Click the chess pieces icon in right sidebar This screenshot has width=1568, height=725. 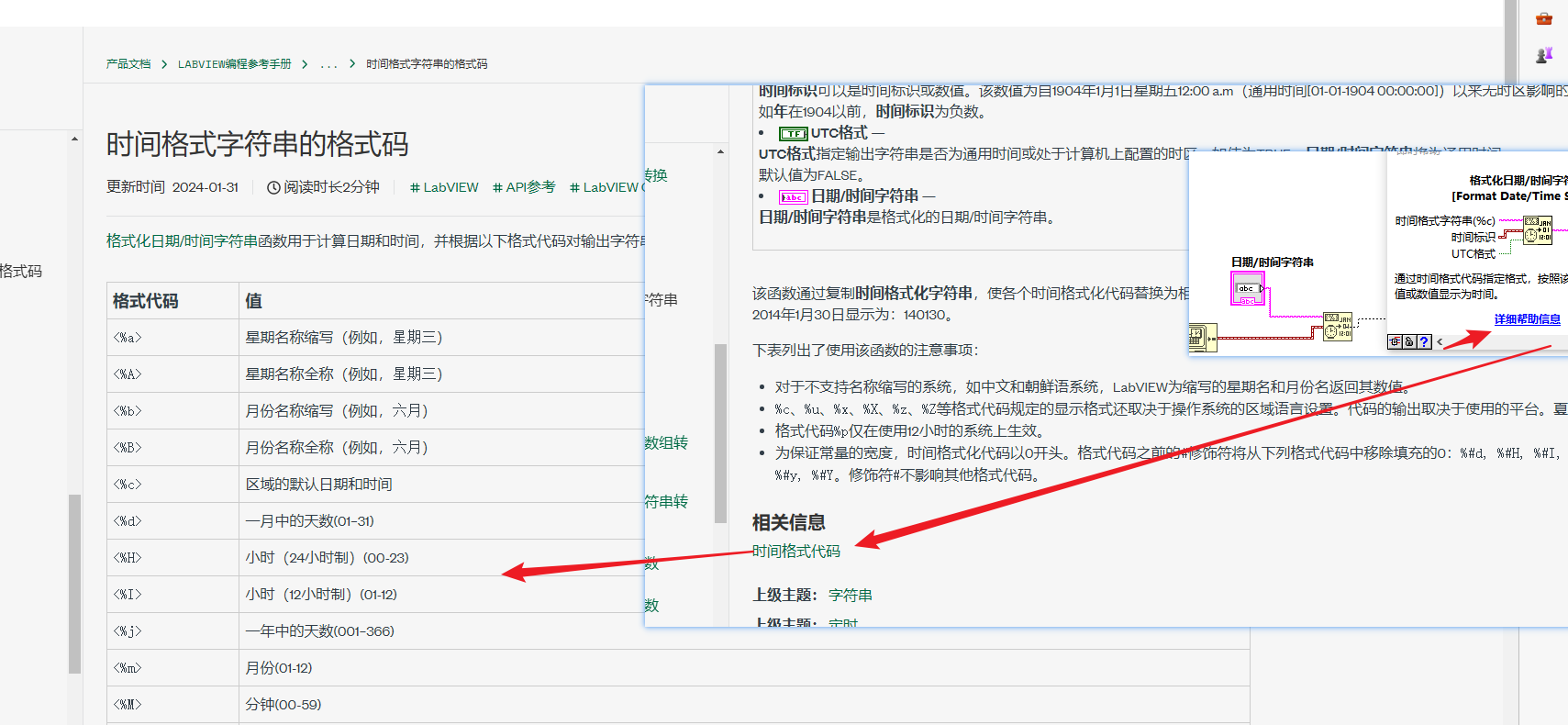tap(1544, 55)
